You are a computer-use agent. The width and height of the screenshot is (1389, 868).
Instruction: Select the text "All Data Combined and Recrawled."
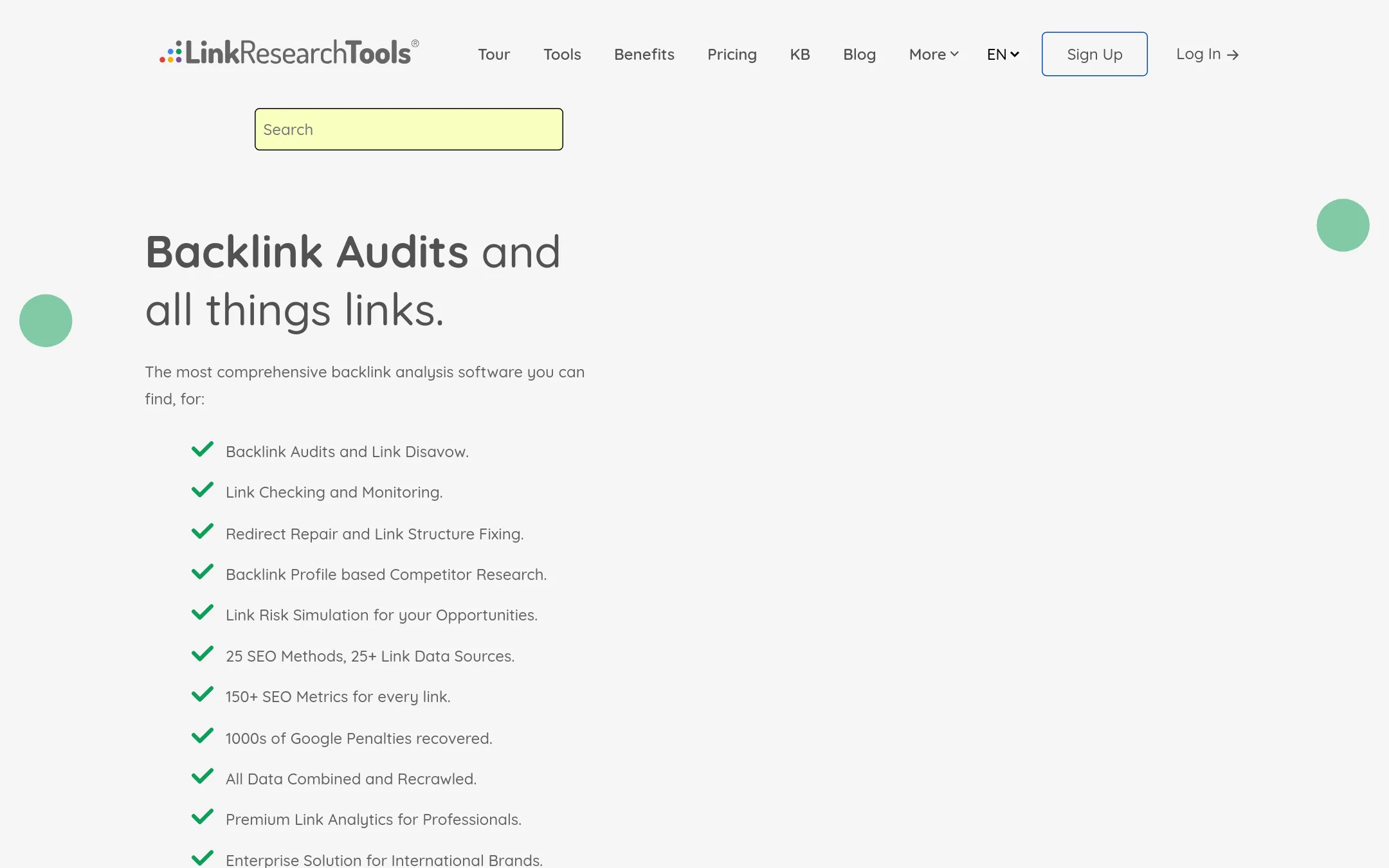click(351, 779)
